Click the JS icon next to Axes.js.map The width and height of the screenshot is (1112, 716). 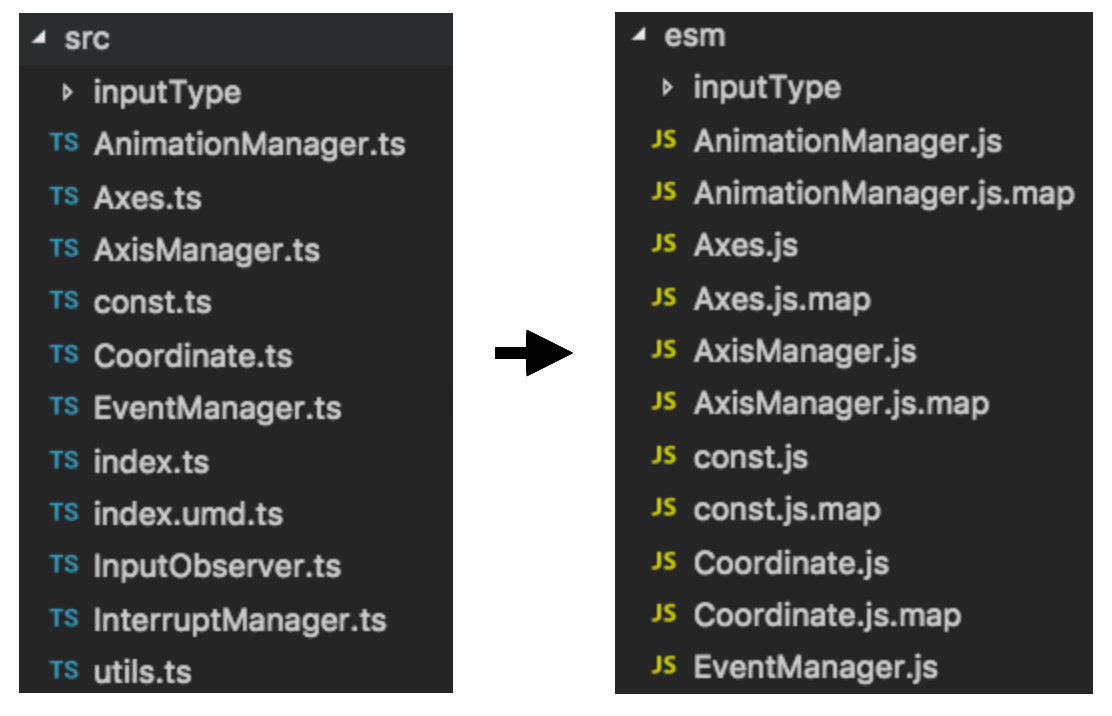(x=663, y=298)
